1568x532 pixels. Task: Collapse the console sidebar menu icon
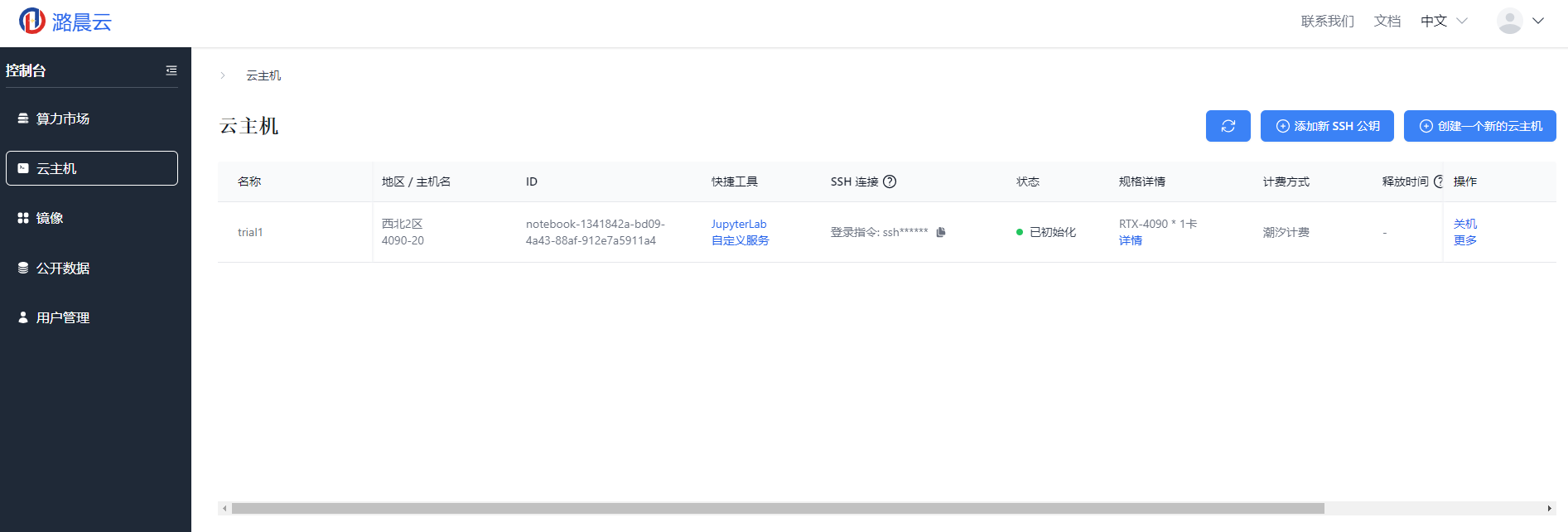171,70
